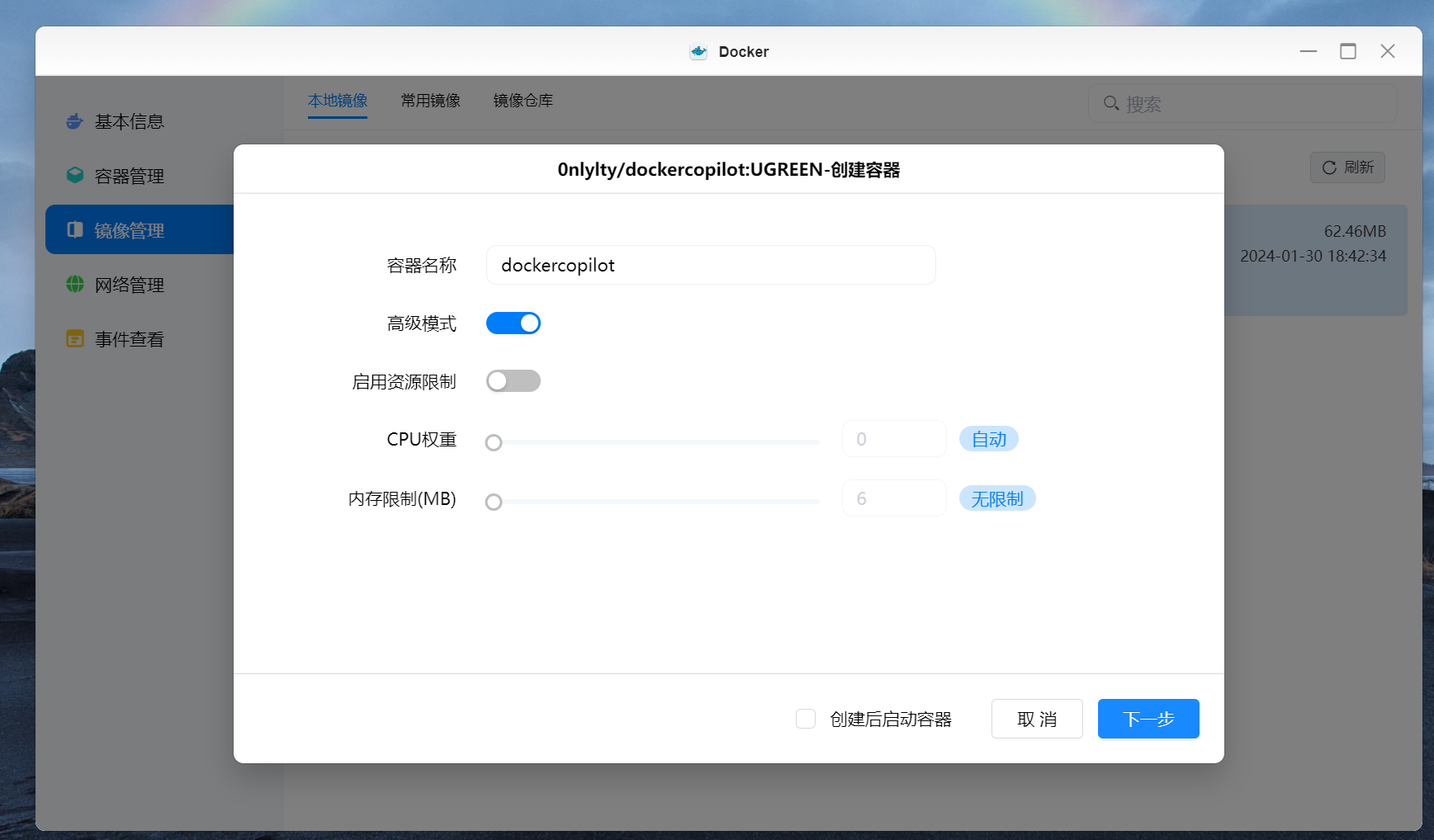
Task: Click the 容器管理 cube icon
Action: tap(75, 175)
